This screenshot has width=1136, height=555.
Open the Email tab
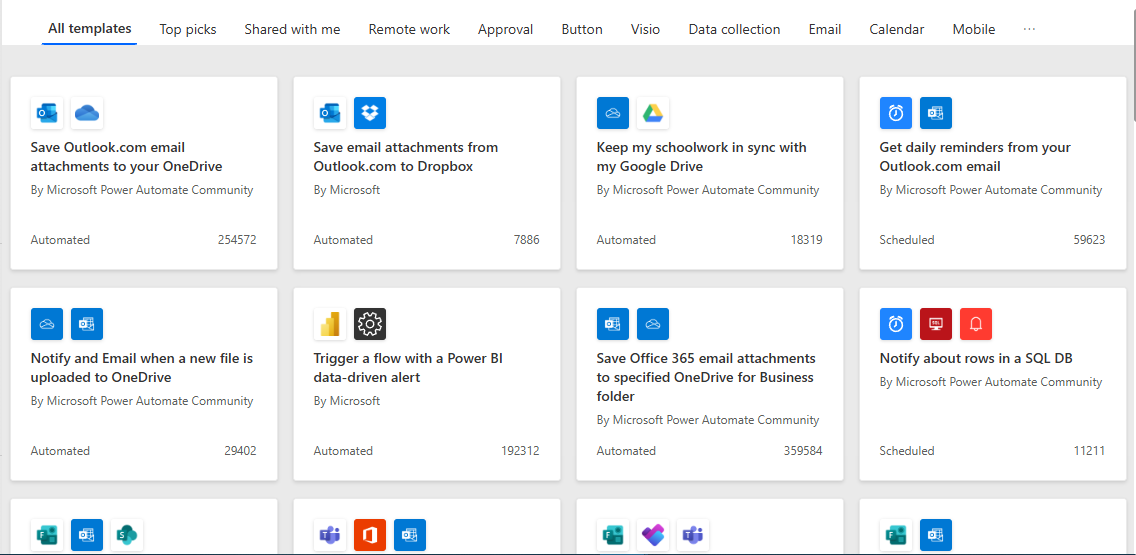point(825,30)
